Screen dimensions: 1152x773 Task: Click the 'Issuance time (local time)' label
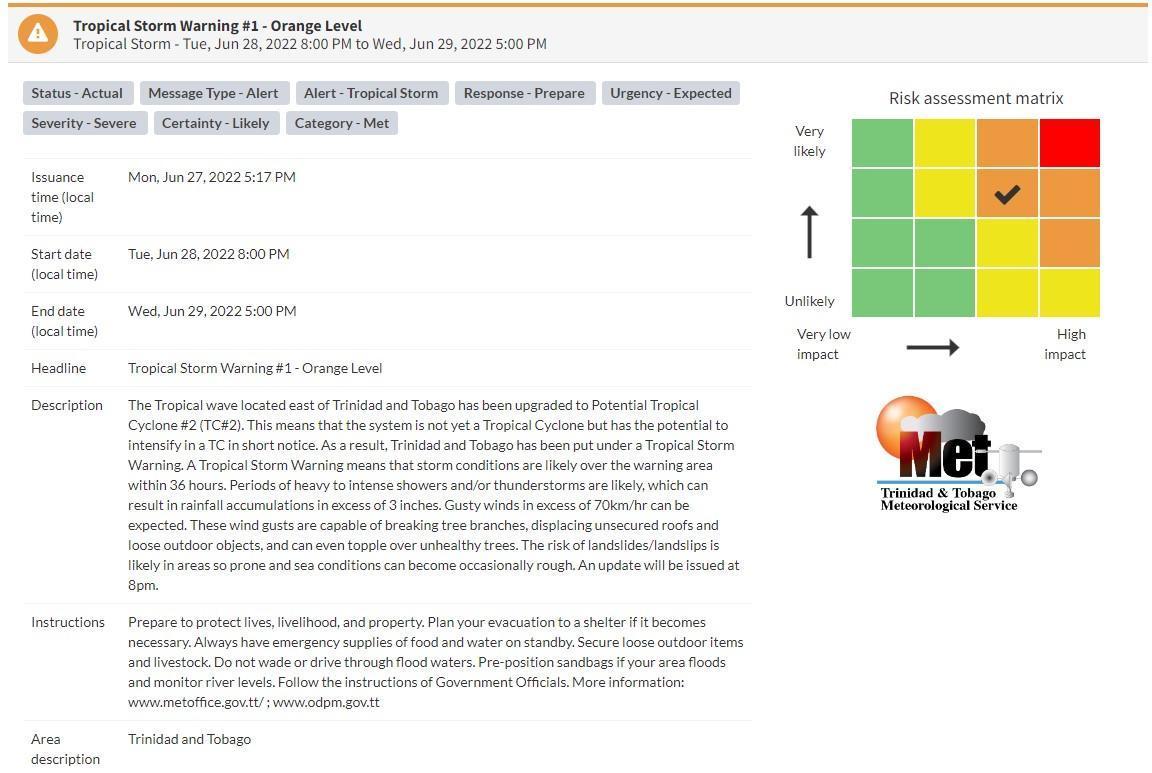(x=62, y=197)
